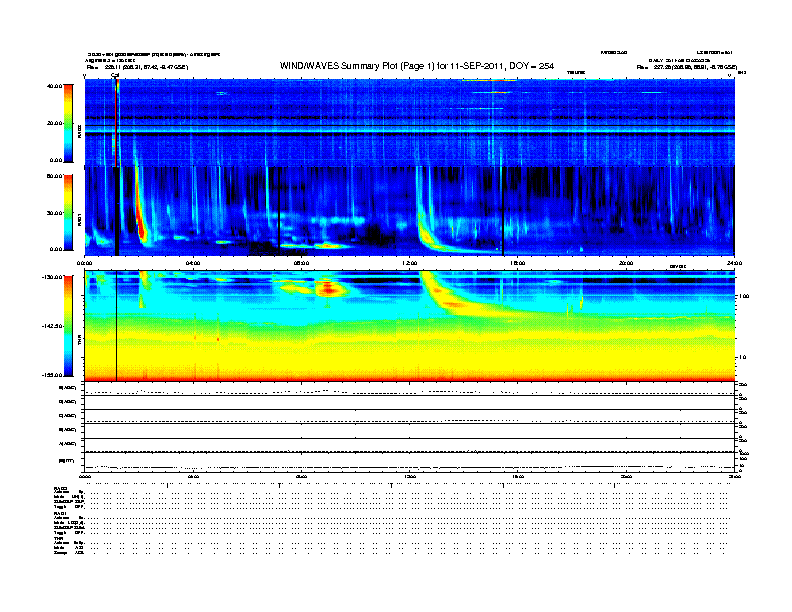Click the -155.00 label on TNR scale

(x=53, y=375)
